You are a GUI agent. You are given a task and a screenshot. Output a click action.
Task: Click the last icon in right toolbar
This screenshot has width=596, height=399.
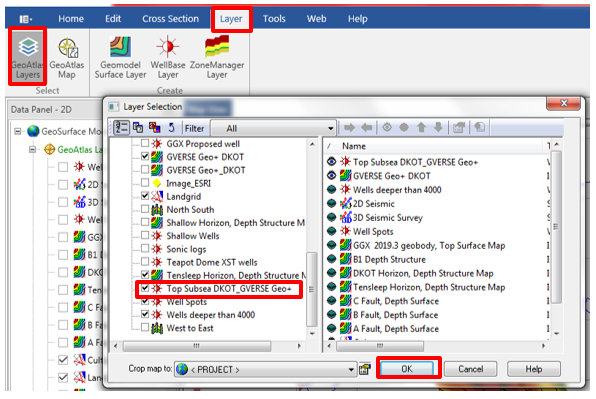click(479, 128)
